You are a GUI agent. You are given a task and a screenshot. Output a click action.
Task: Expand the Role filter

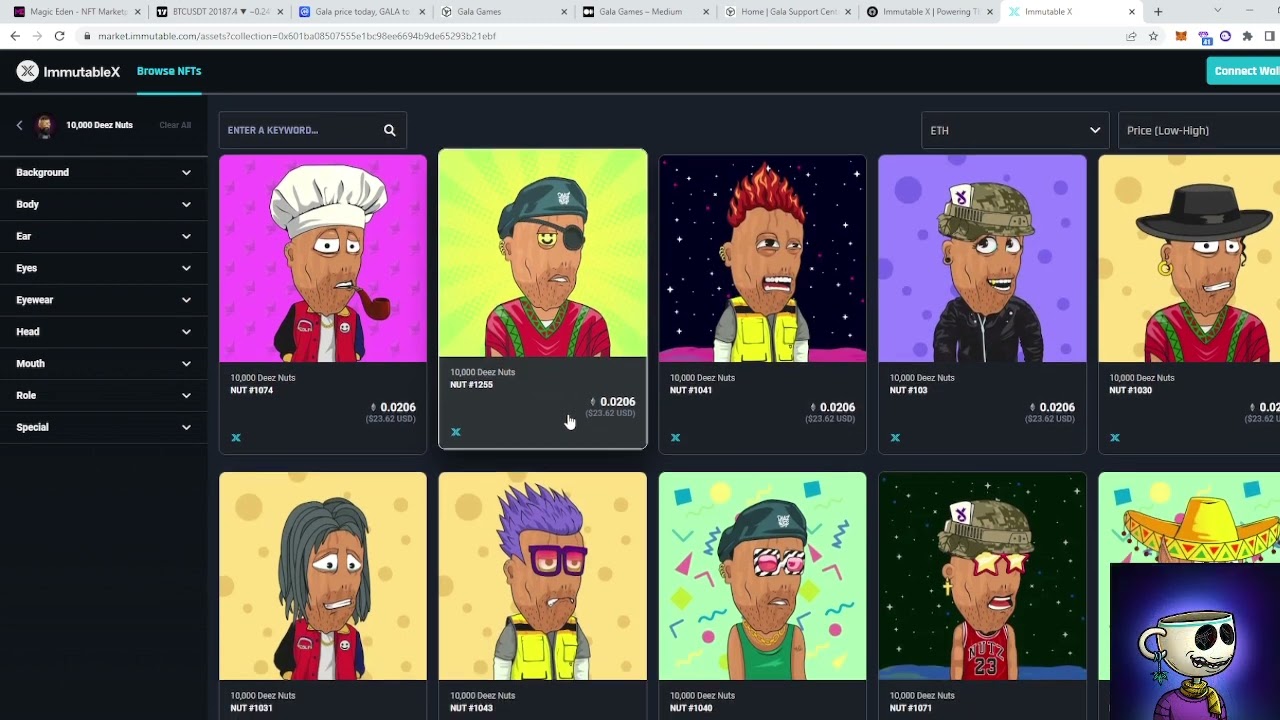[103, 395]
